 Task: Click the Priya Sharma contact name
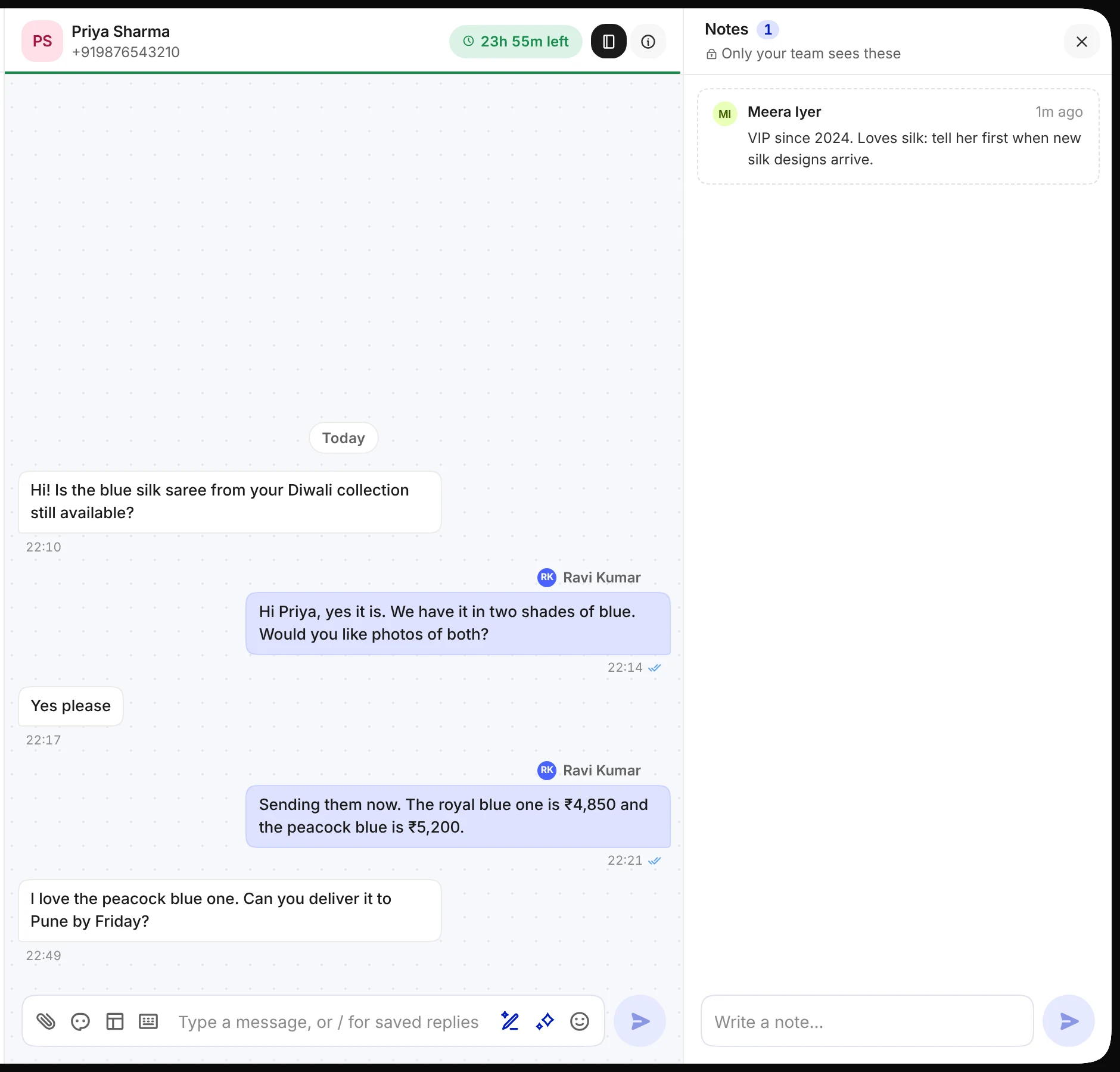121,32
